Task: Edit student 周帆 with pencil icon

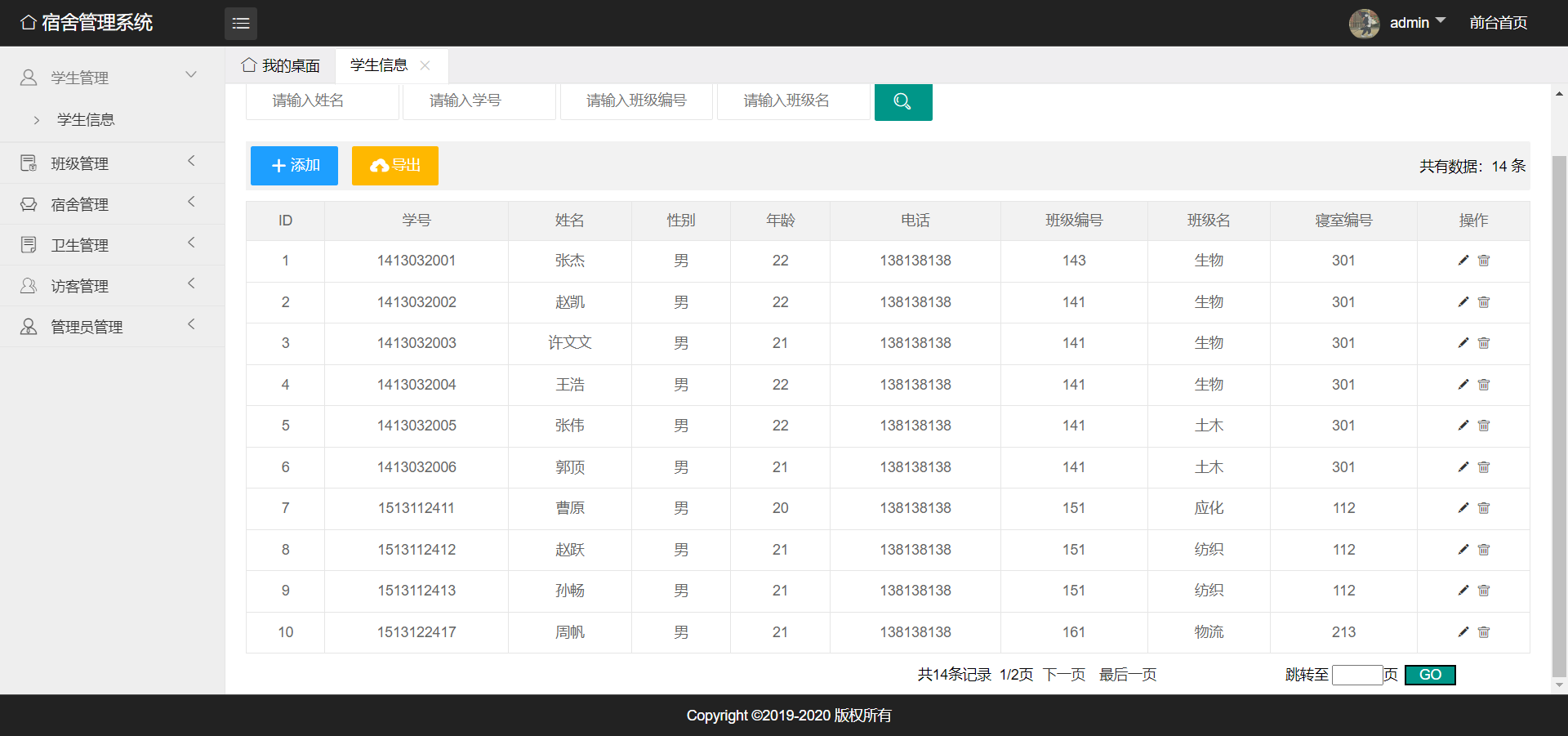Action: [x=1463, y=632]
